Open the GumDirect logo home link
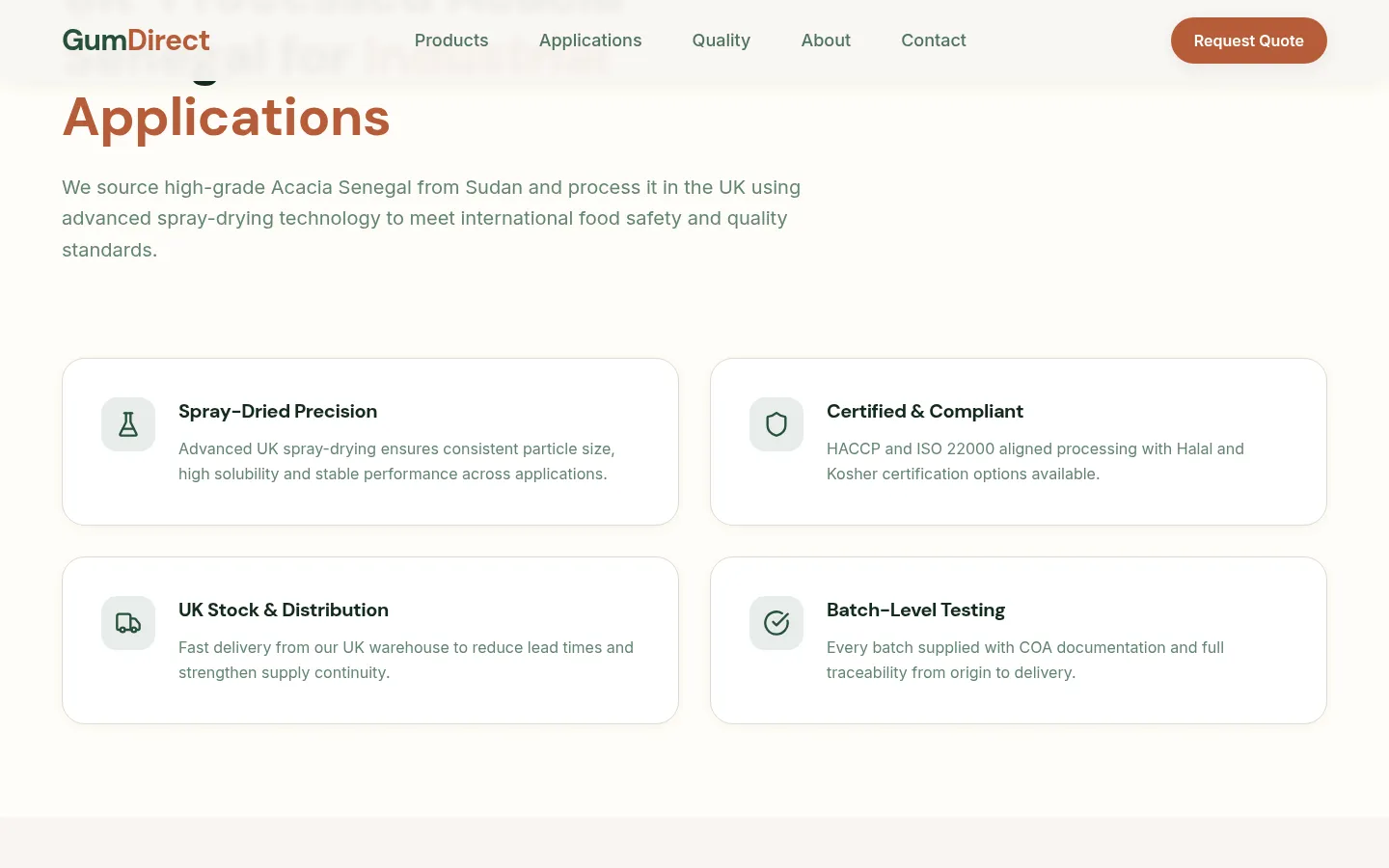This screenshot has height=868, width=1389. tap(136, 41)
